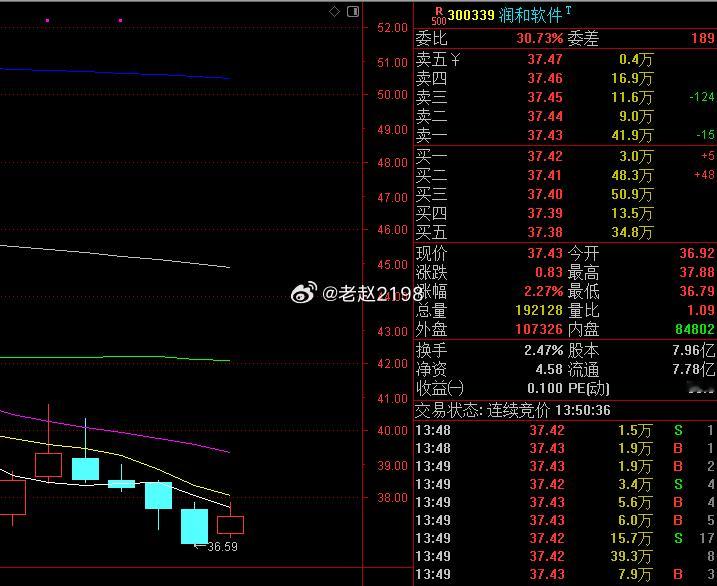Screen dimensions: 717x586
Task: Open the 润和软件 stock name
Action: coord(530,16)
